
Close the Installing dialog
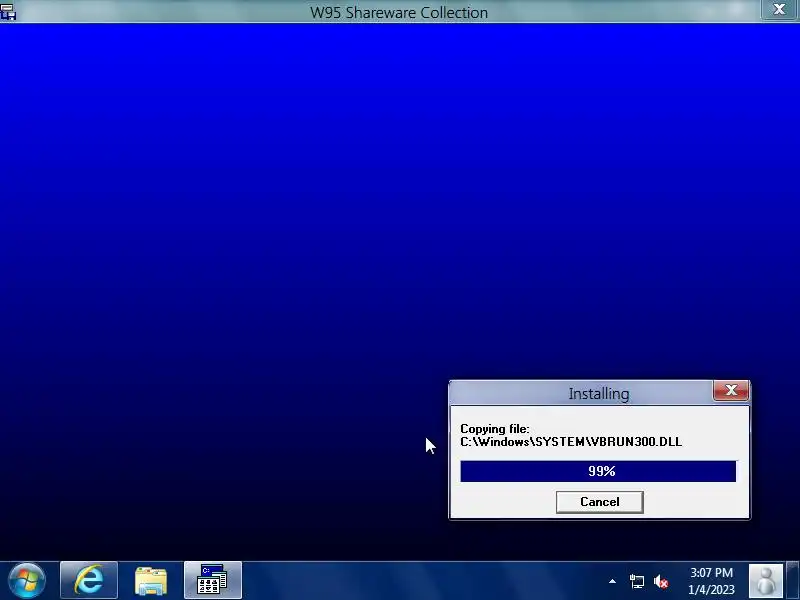tap(731, 391)
